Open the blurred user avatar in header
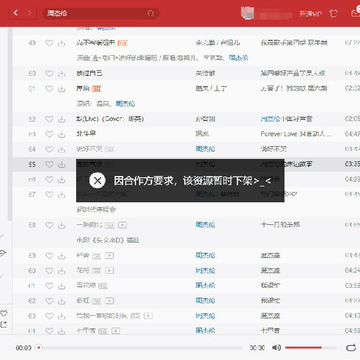Image resolution: width=360 pixels, height=360 pixels. [247, 13]
